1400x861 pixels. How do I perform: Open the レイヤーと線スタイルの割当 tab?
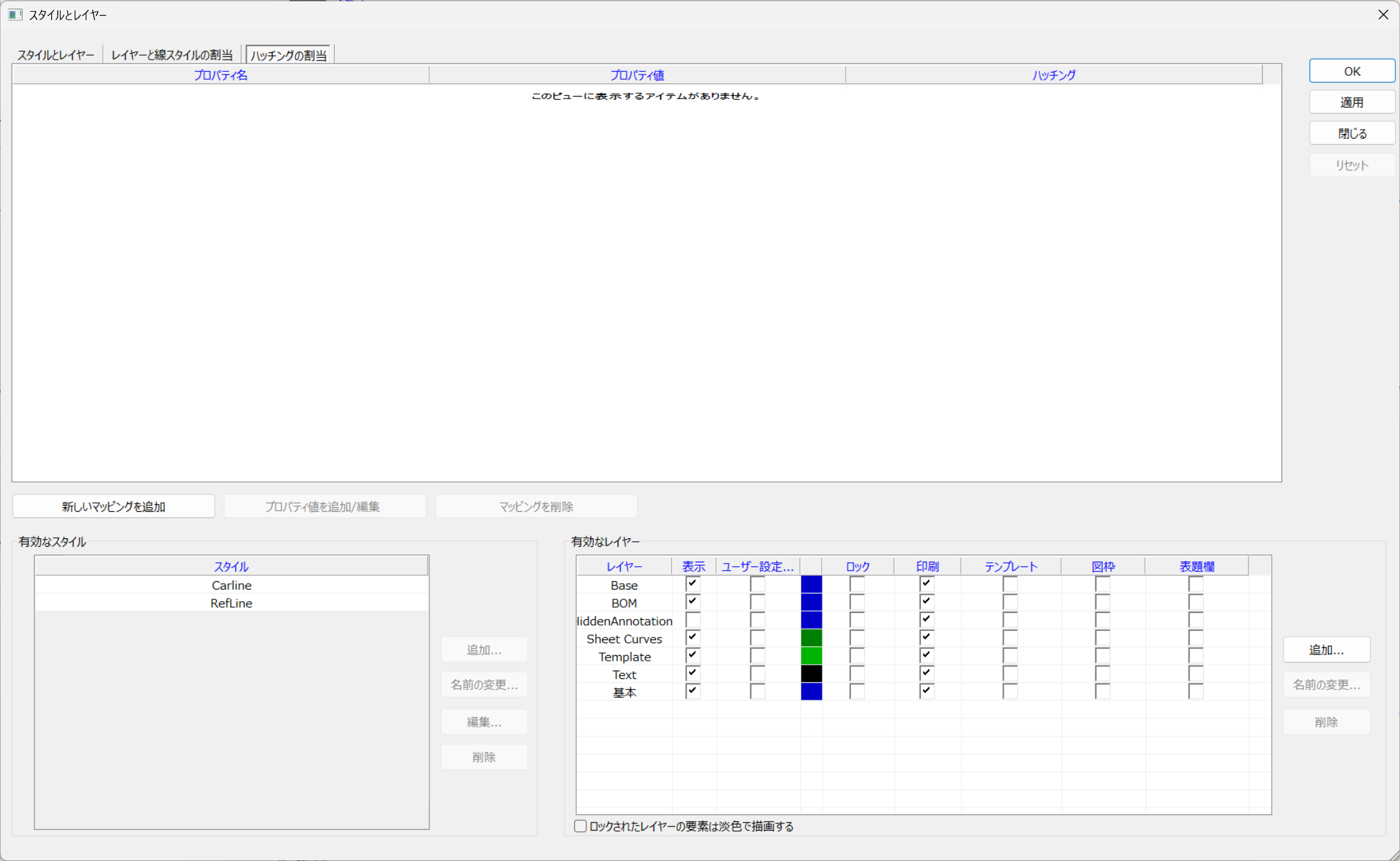click(172, 55)
